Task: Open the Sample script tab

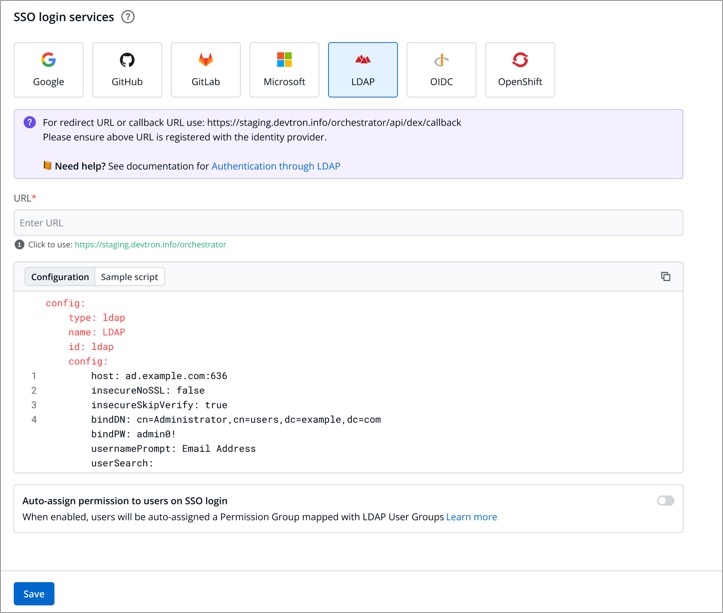Action: 129,277
